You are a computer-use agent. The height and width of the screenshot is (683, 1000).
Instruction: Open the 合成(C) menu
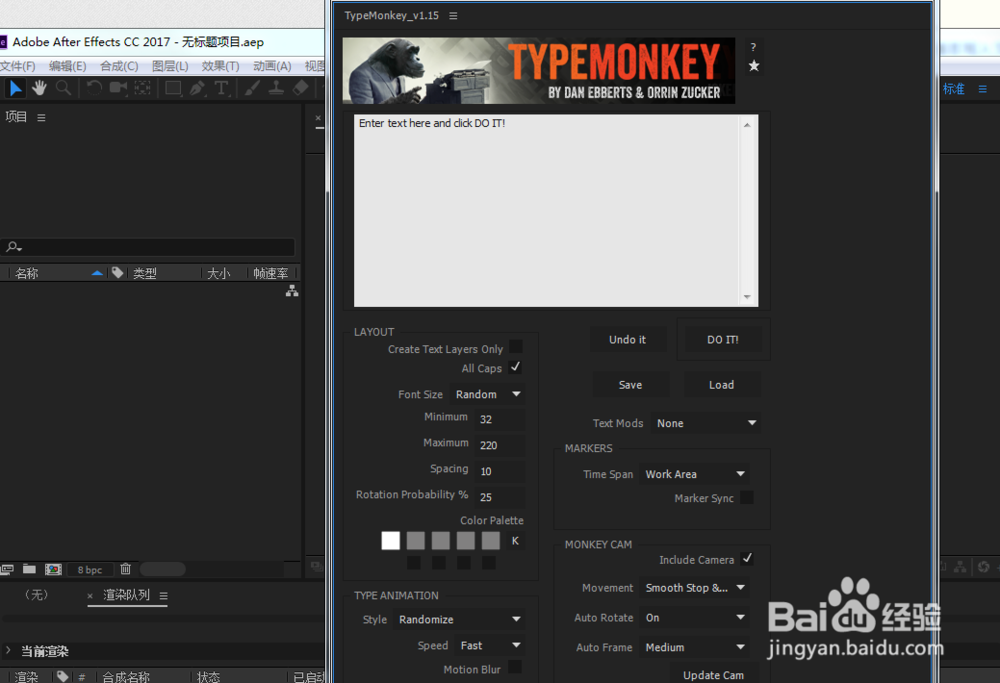(x=119, y=66)
